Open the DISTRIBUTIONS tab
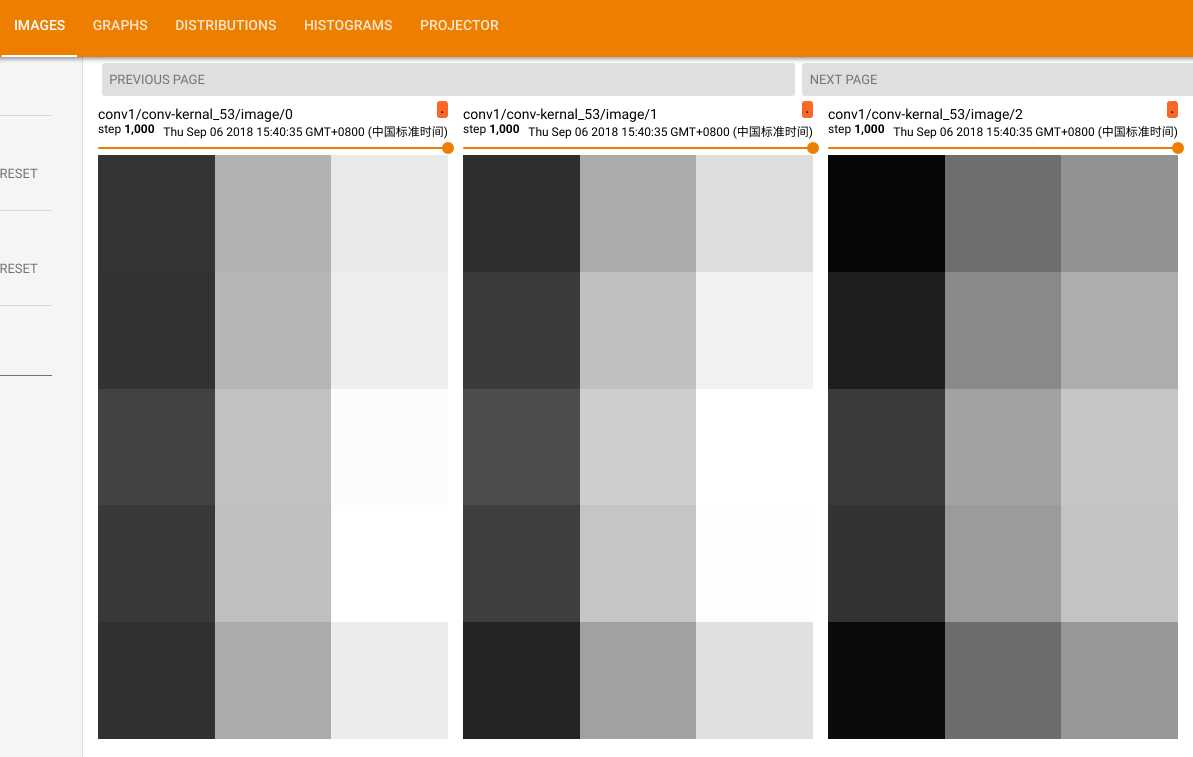The width and height of the screenshot is (1193, 757). tap(226, 25)
